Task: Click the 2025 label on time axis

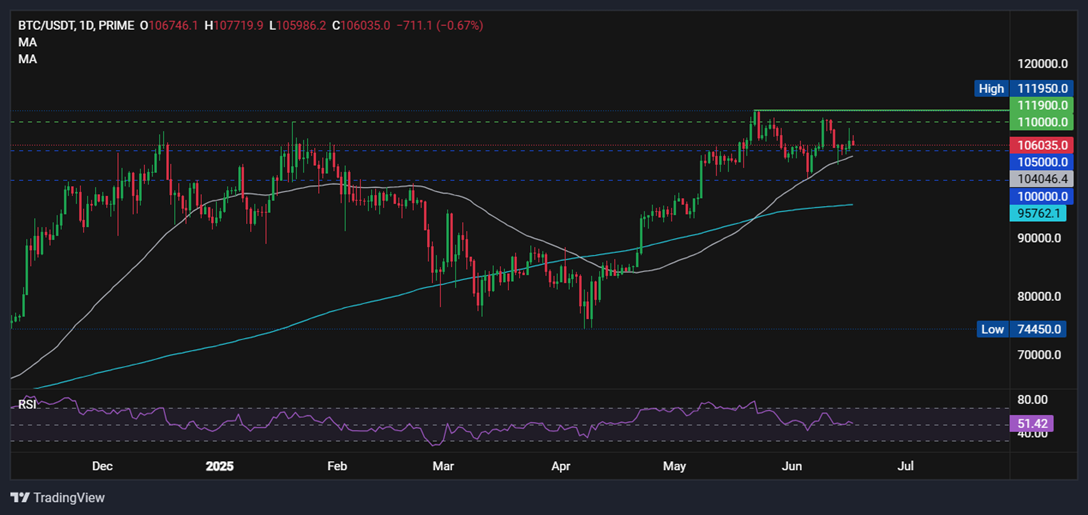Action: tap(220, 466)
